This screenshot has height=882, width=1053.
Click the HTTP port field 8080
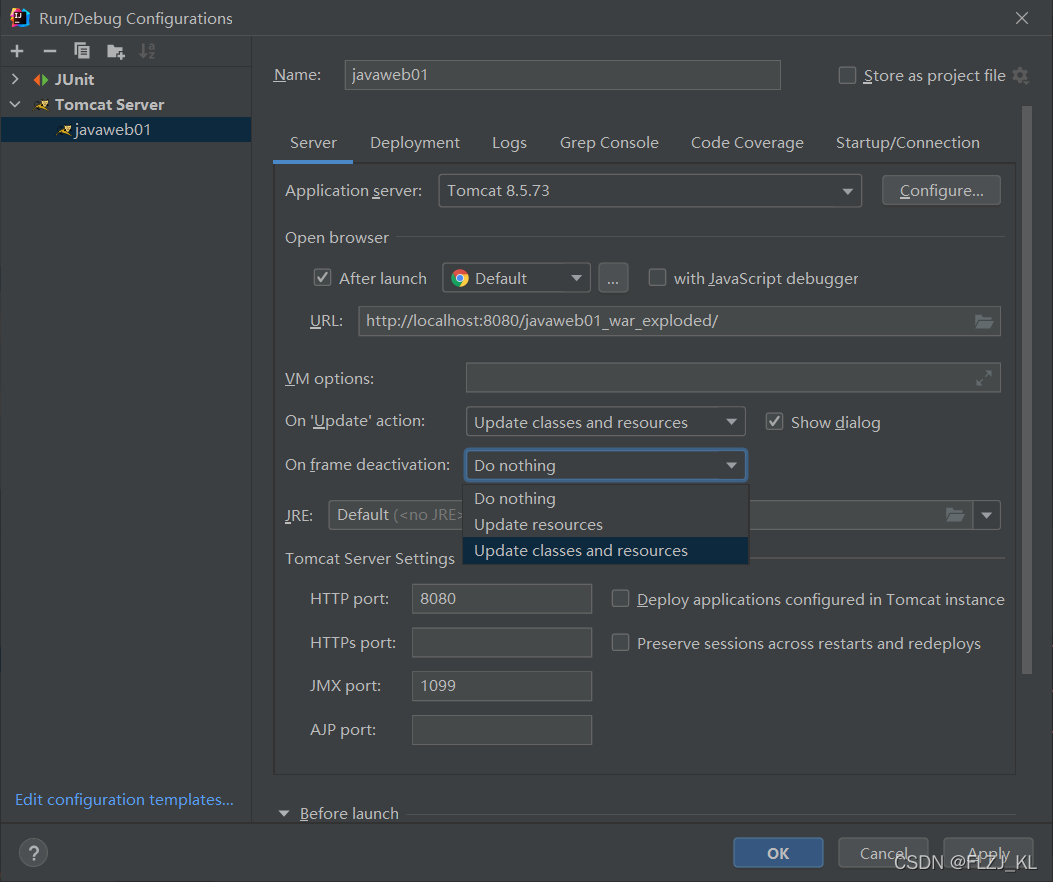tap(502, 599)
